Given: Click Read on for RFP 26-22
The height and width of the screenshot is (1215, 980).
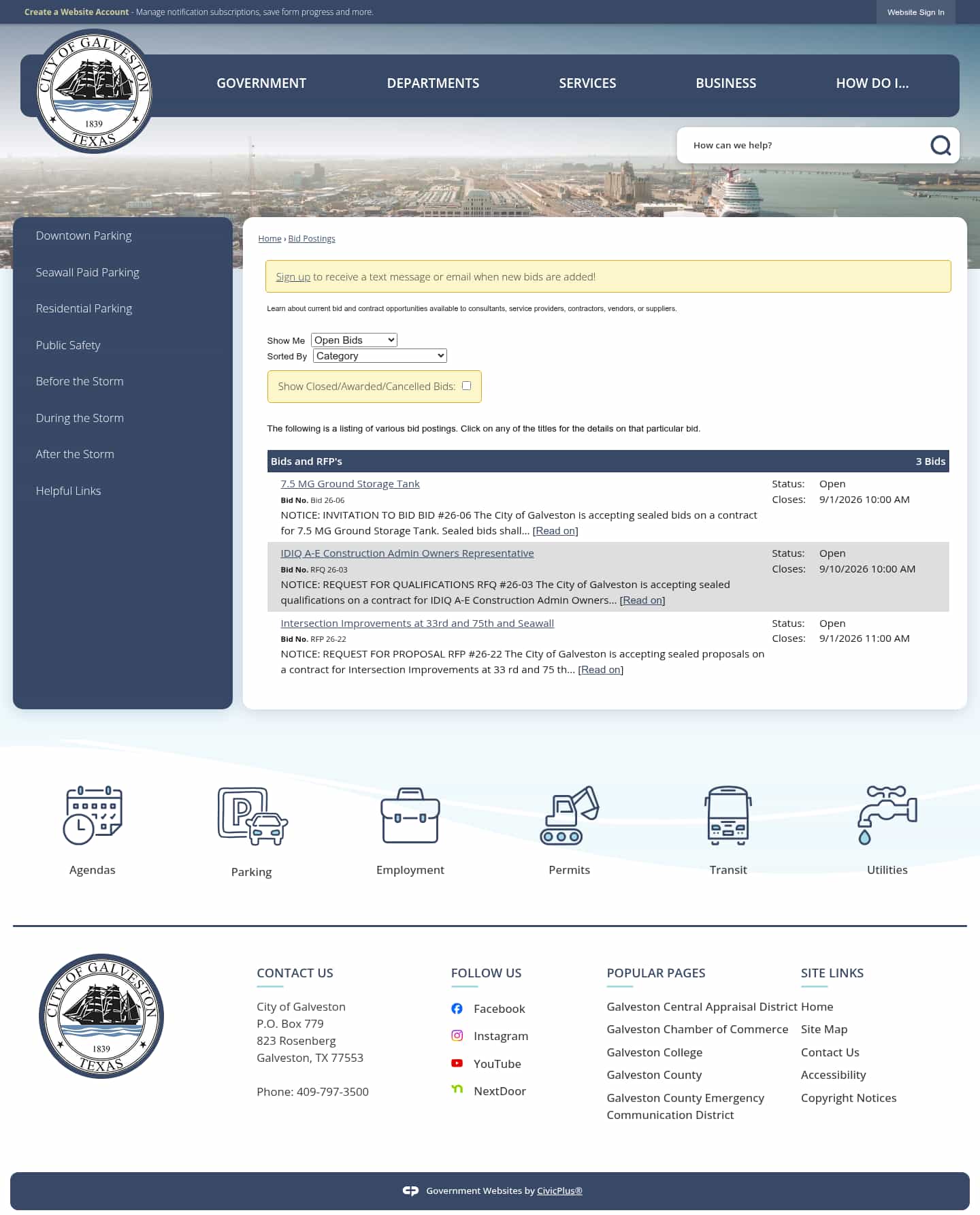Looking at the screenshot, I should pos(601,669).
